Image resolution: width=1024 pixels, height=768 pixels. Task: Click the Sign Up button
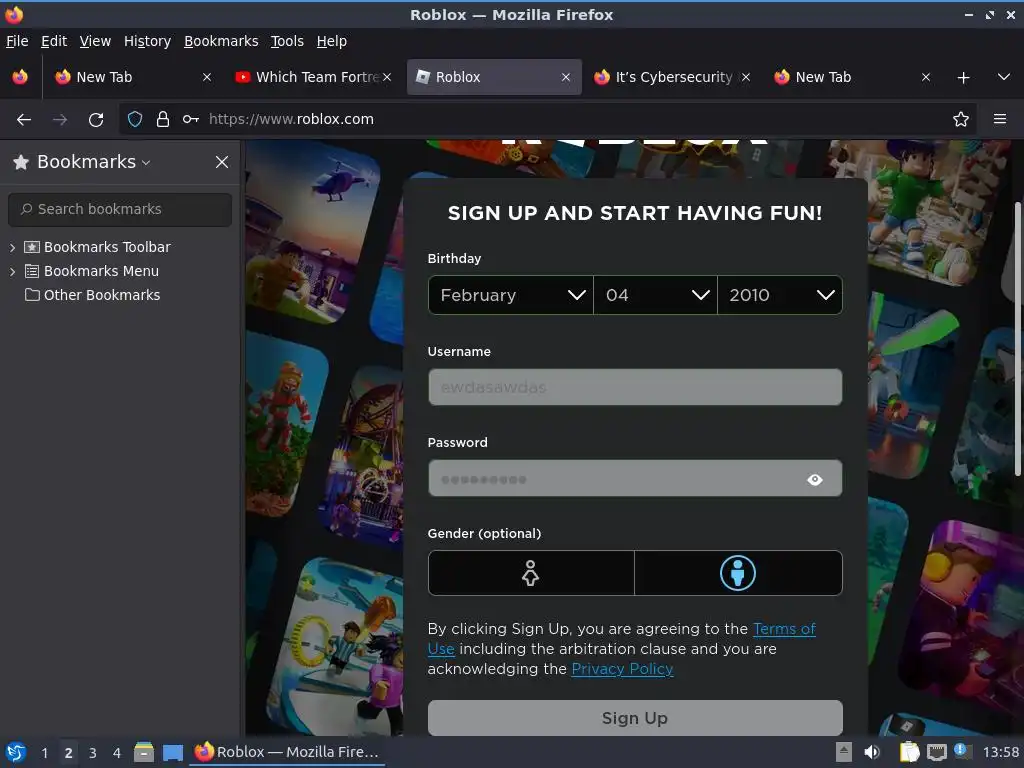(x=635, y=718)
